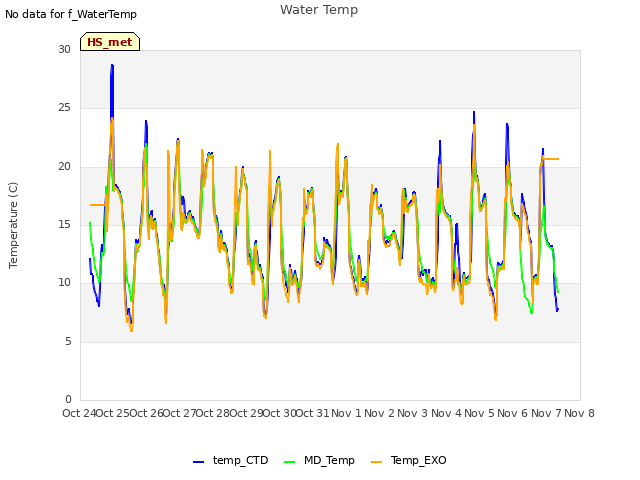This screenshot has width=640, height=480.
Task: Click the Nov 7 x-axis label
Action: pos(546,413)
